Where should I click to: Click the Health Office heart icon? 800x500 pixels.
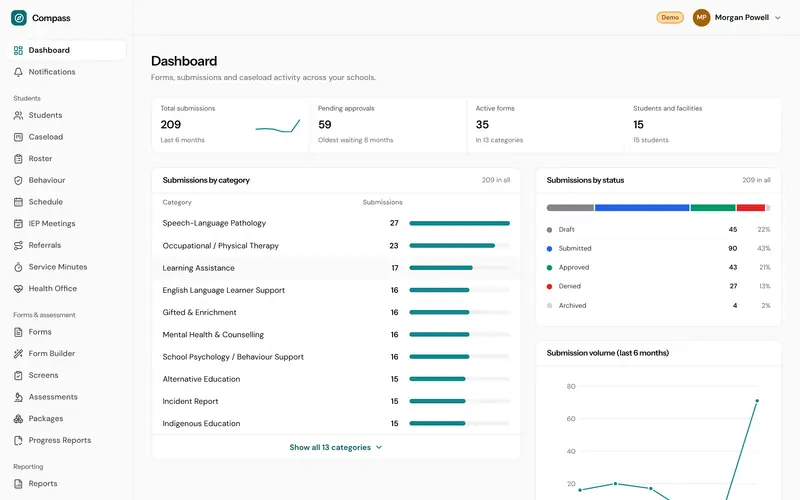(18, 289)
